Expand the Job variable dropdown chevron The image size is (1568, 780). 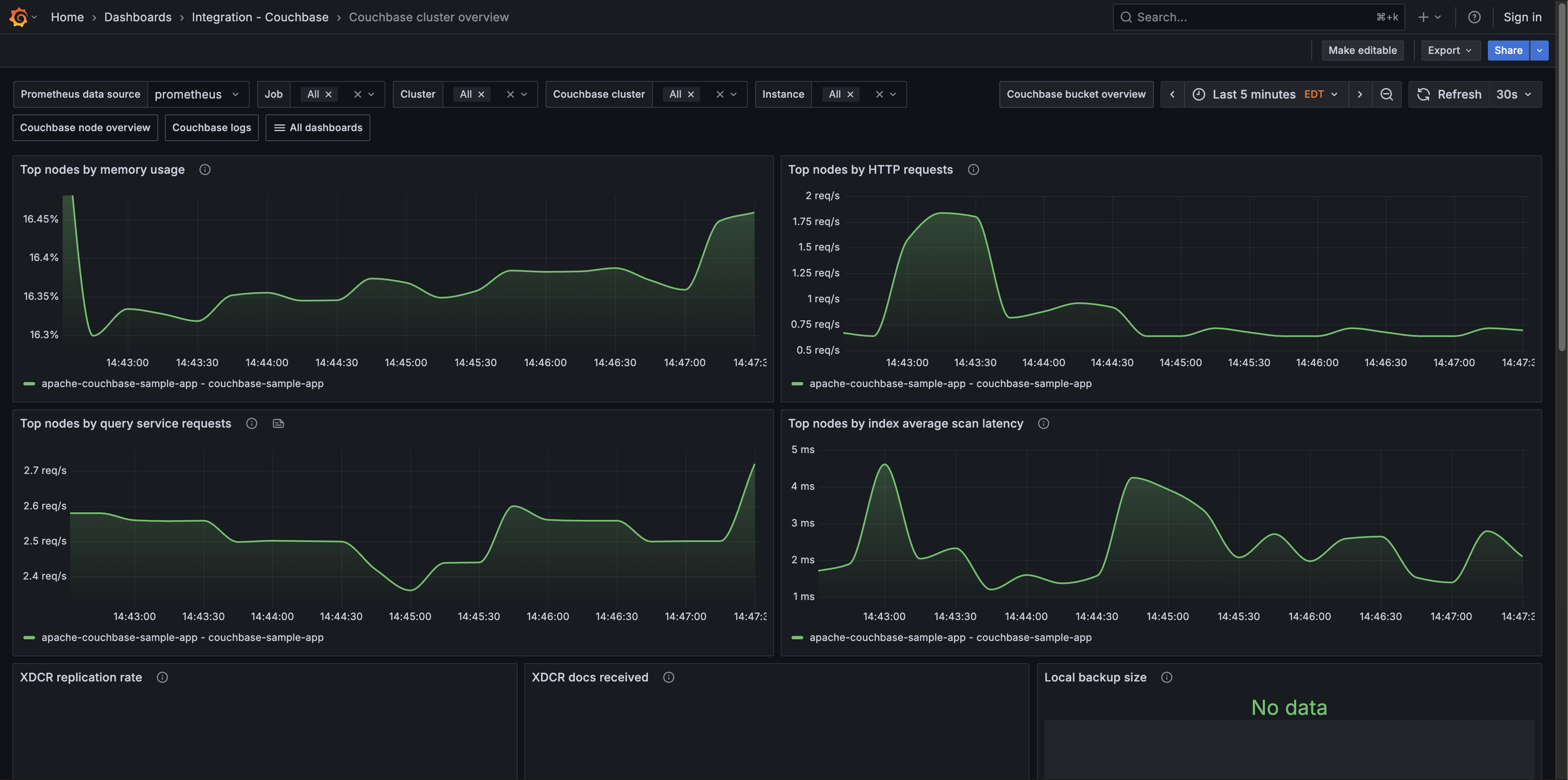[x=371, y=94]
